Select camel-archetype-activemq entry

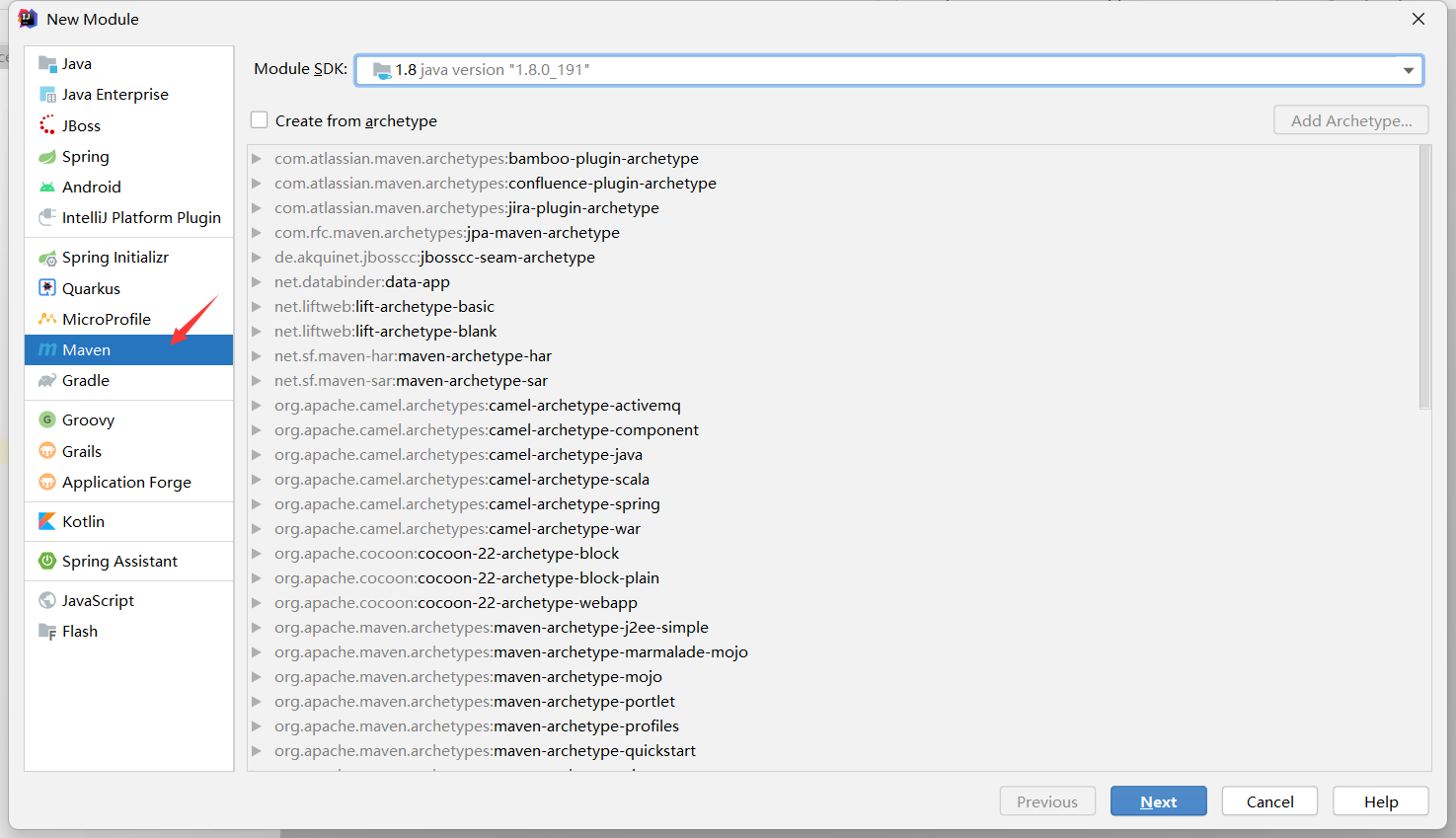(478, 406)
